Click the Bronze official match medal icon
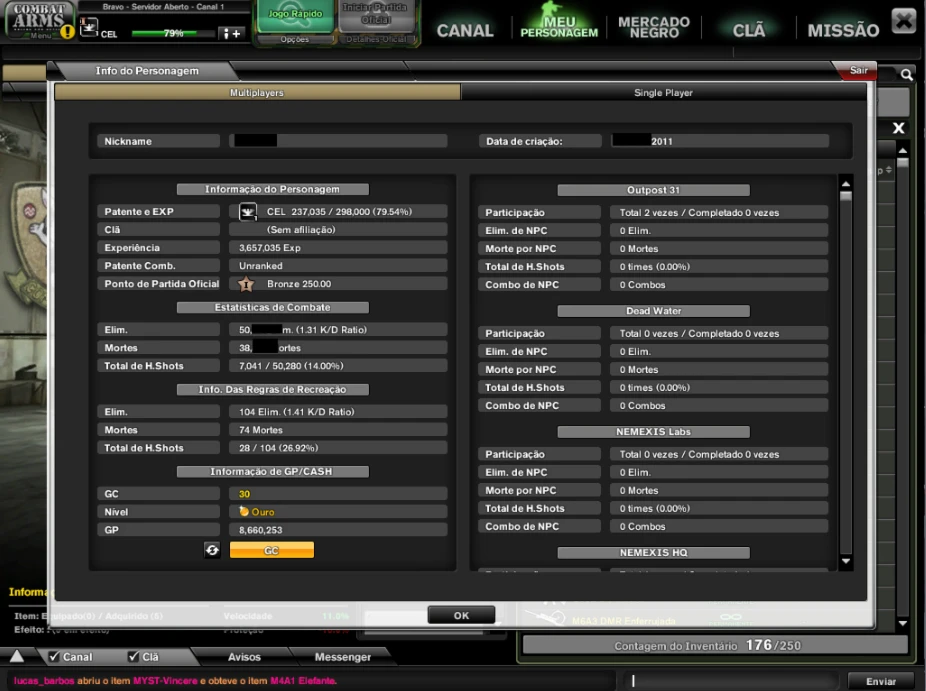The height and width of the screenshot is (691, 926). [x=246, y=284]
